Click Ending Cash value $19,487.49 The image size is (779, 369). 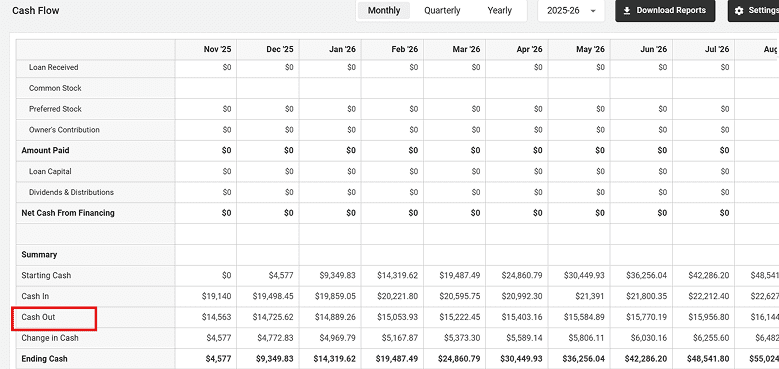click(x=396, y=359)
